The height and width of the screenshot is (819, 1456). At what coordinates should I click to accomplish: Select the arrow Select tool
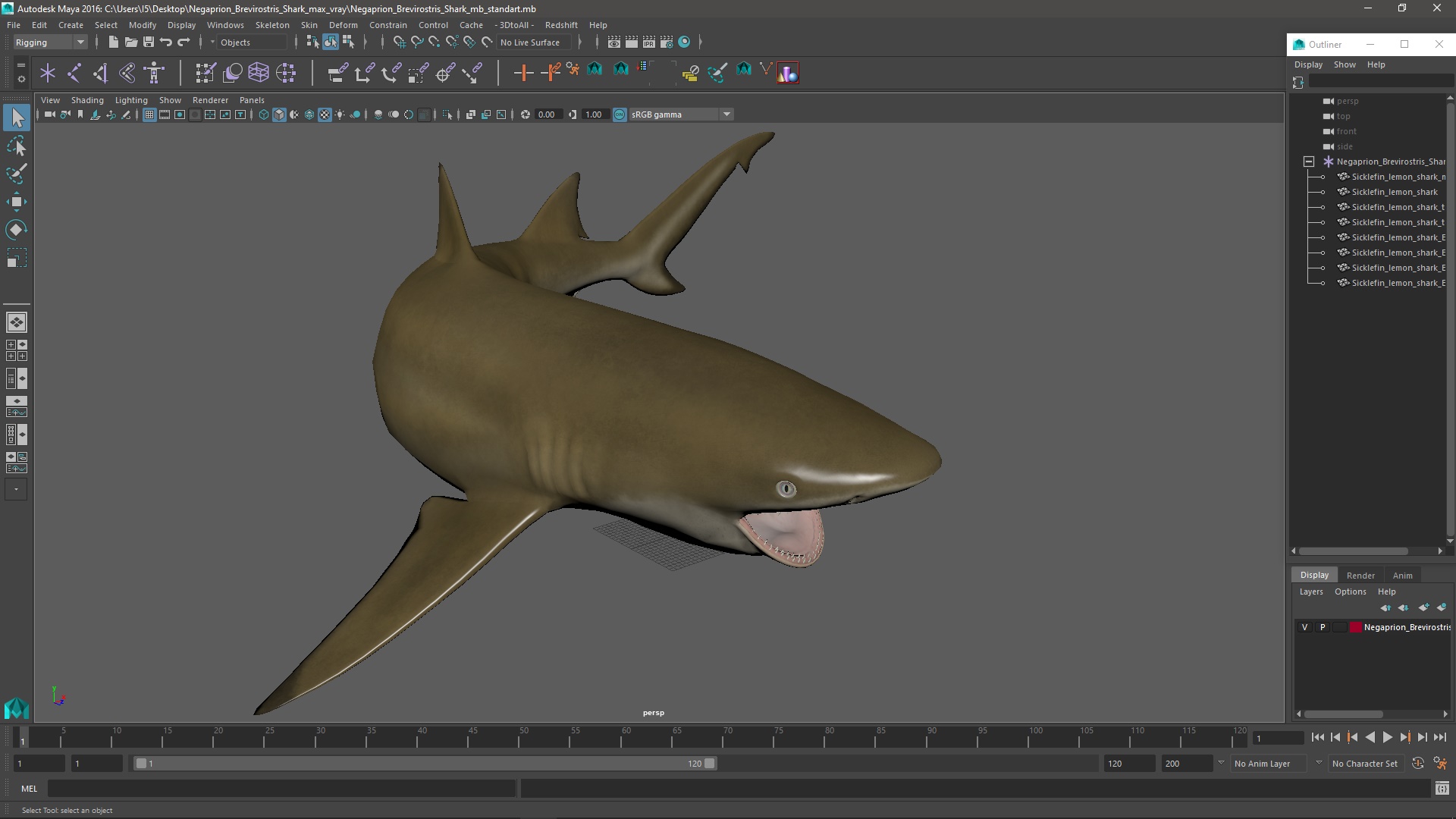(17, 118)
